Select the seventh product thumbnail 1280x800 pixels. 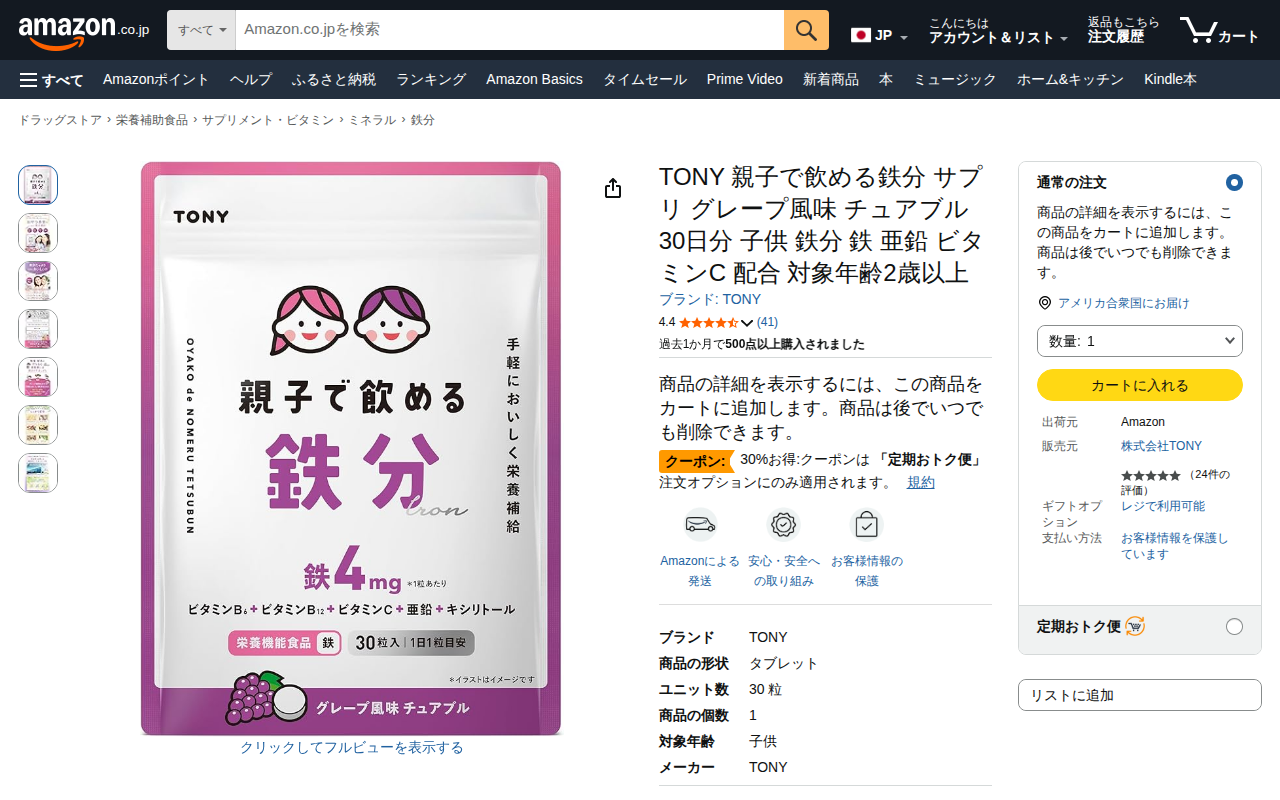point(38,473)
